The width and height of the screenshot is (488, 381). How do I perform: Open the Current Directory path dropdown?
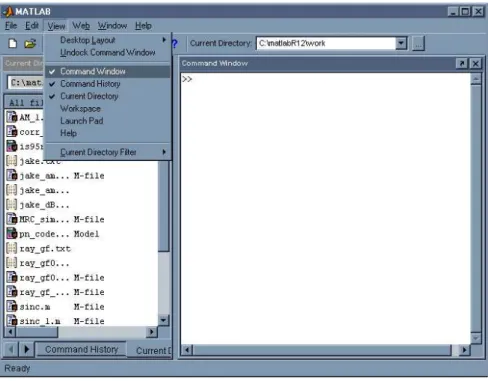pyautogui.click(x=401, y=43)
